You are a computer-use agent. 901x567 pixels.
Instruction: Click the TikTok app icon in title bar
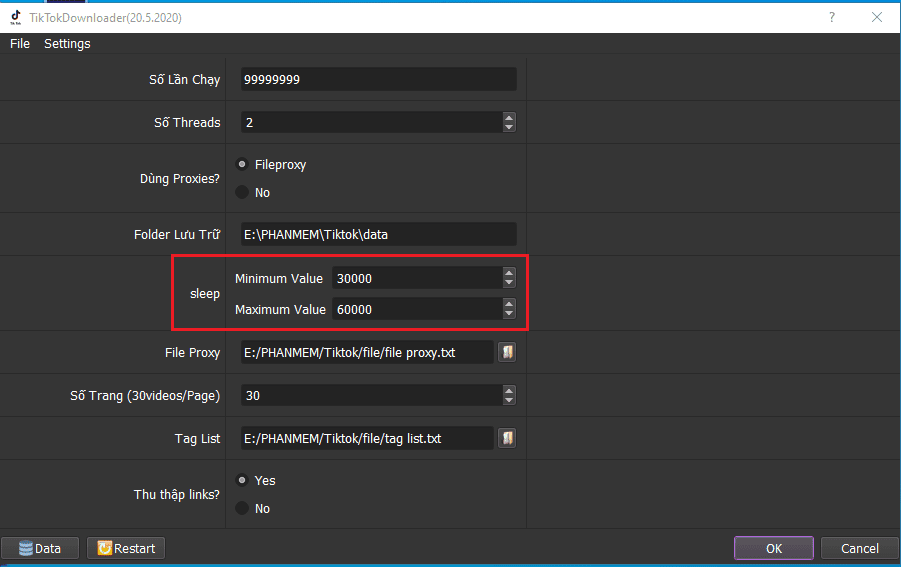(16, 17)
